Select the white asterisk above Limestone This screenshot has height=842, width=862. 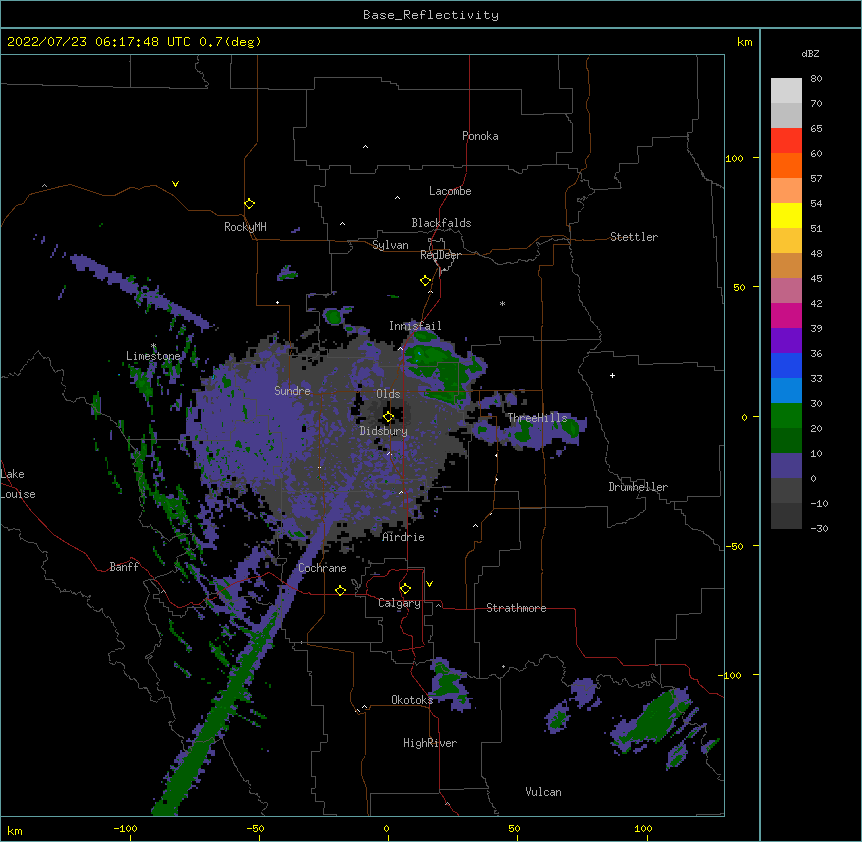pos(153,346)
